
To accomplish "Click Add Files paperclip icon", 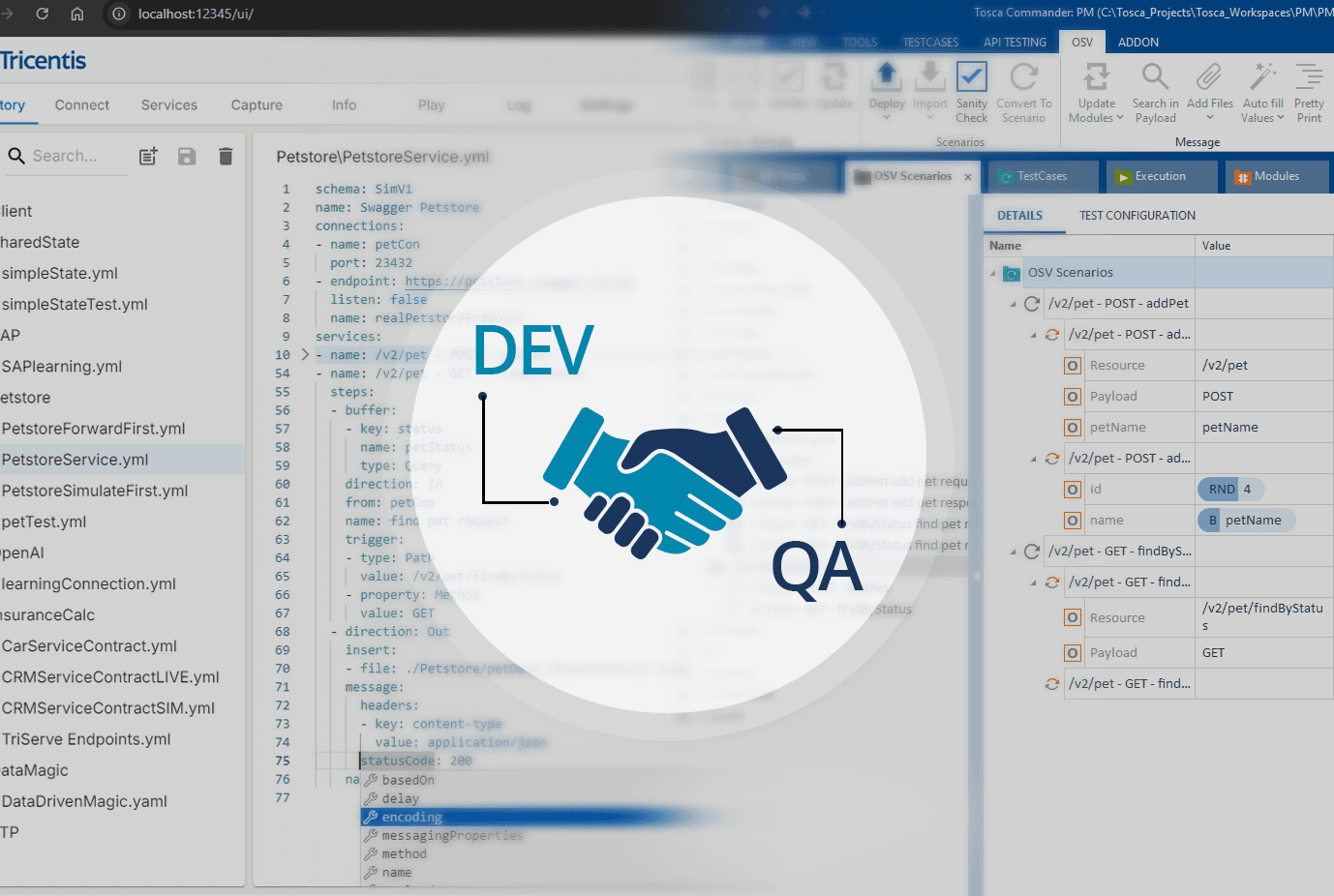I will tap(1209, 76).
